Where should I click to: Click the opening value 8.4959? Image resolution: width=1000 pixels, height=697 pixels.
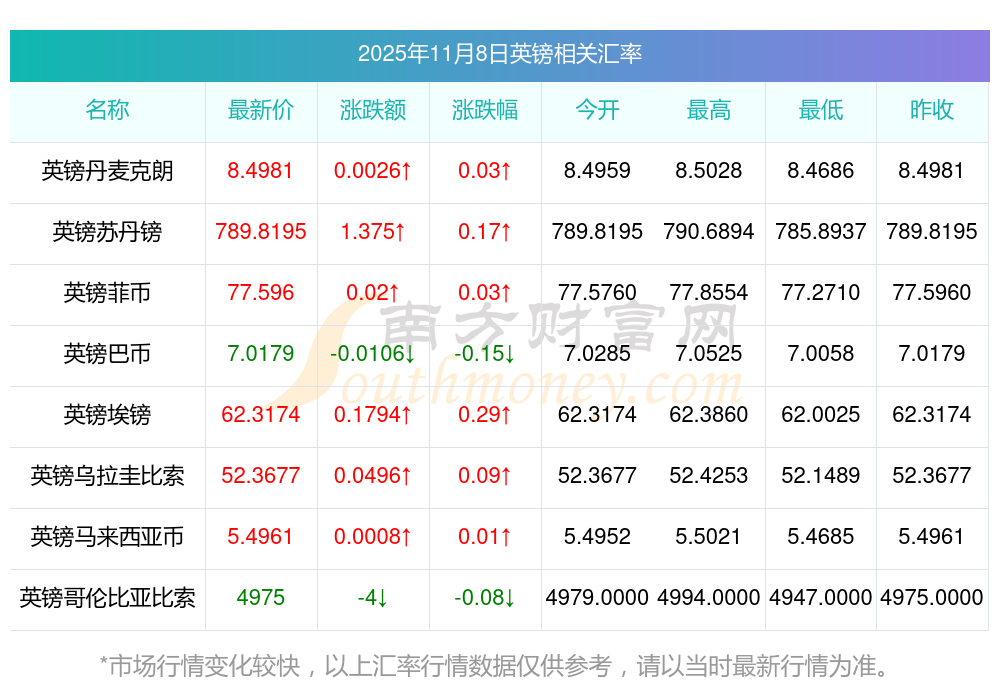click(x=597, y=171)
